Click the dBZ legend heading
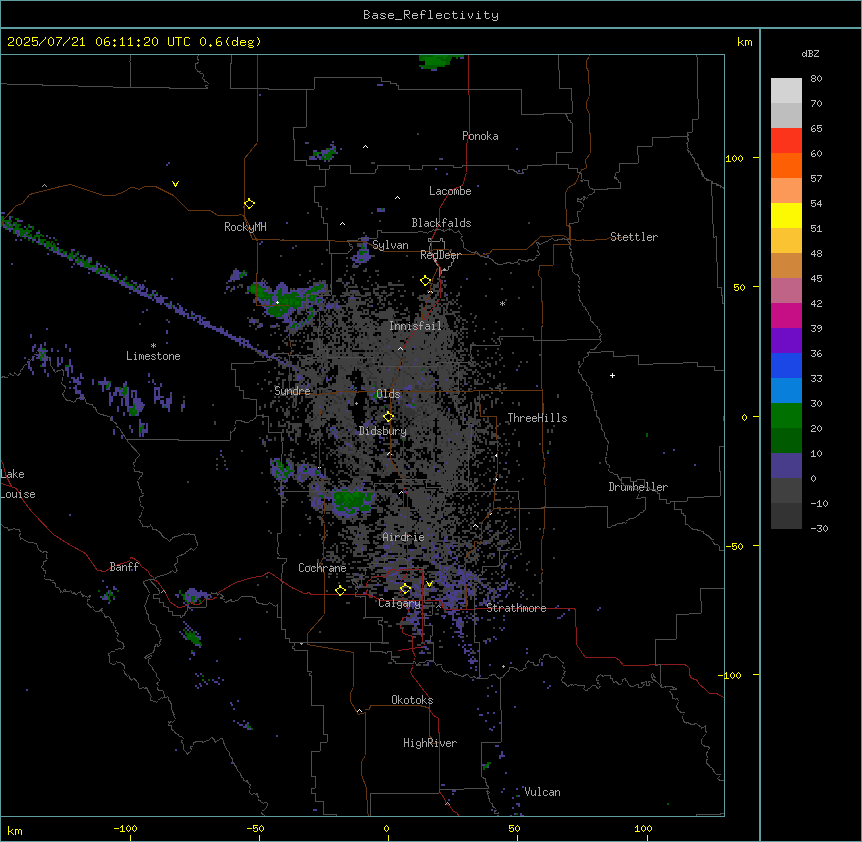 810,54
